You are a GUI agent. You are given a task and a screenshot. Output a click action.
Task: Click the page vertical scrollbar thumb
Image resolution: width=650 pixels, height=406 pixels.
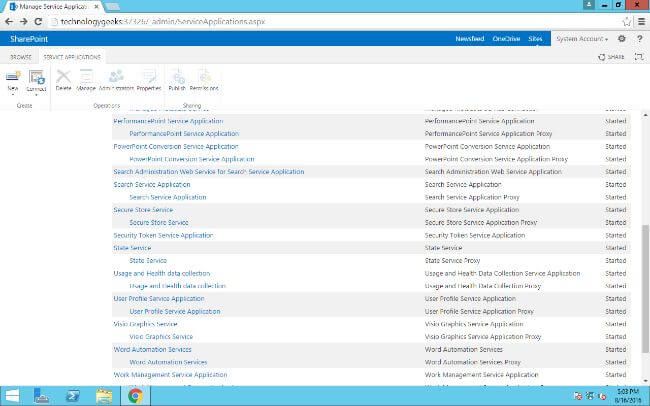pyautogui.click(x=645, y=289)
